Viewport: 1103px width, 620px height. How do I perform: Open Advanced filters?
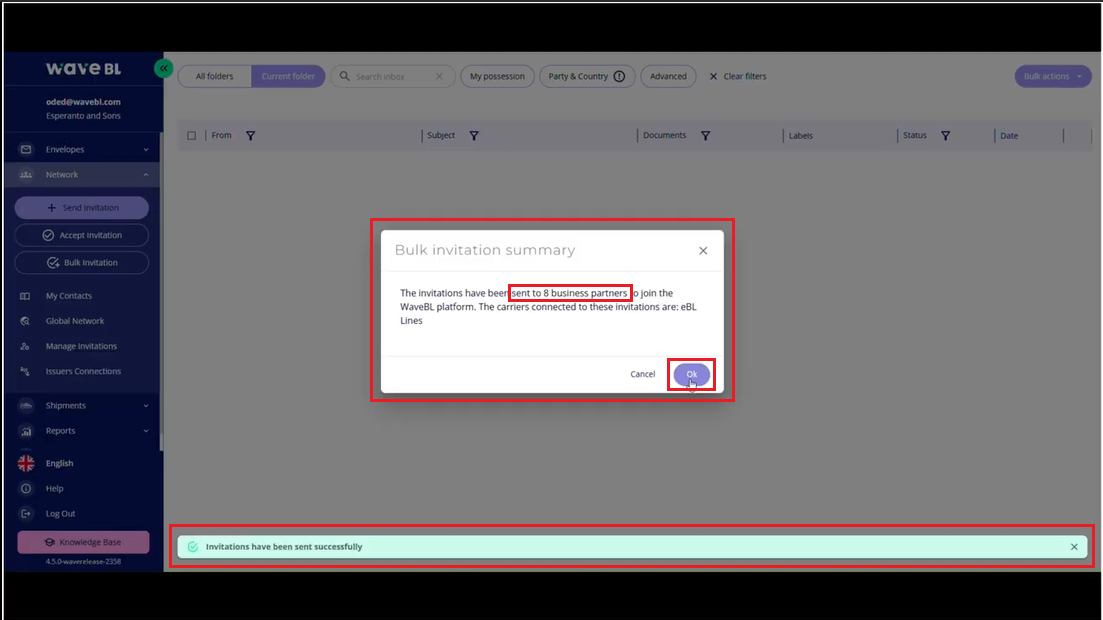coord(668,76)
